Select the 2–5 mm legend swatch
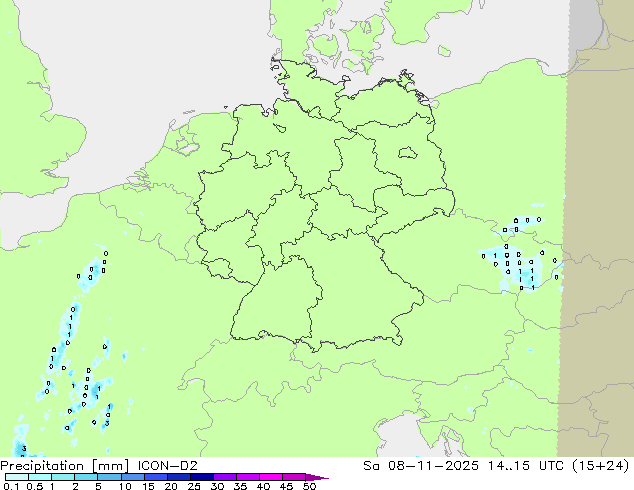The image size is (634, 490). coord(86,477)
